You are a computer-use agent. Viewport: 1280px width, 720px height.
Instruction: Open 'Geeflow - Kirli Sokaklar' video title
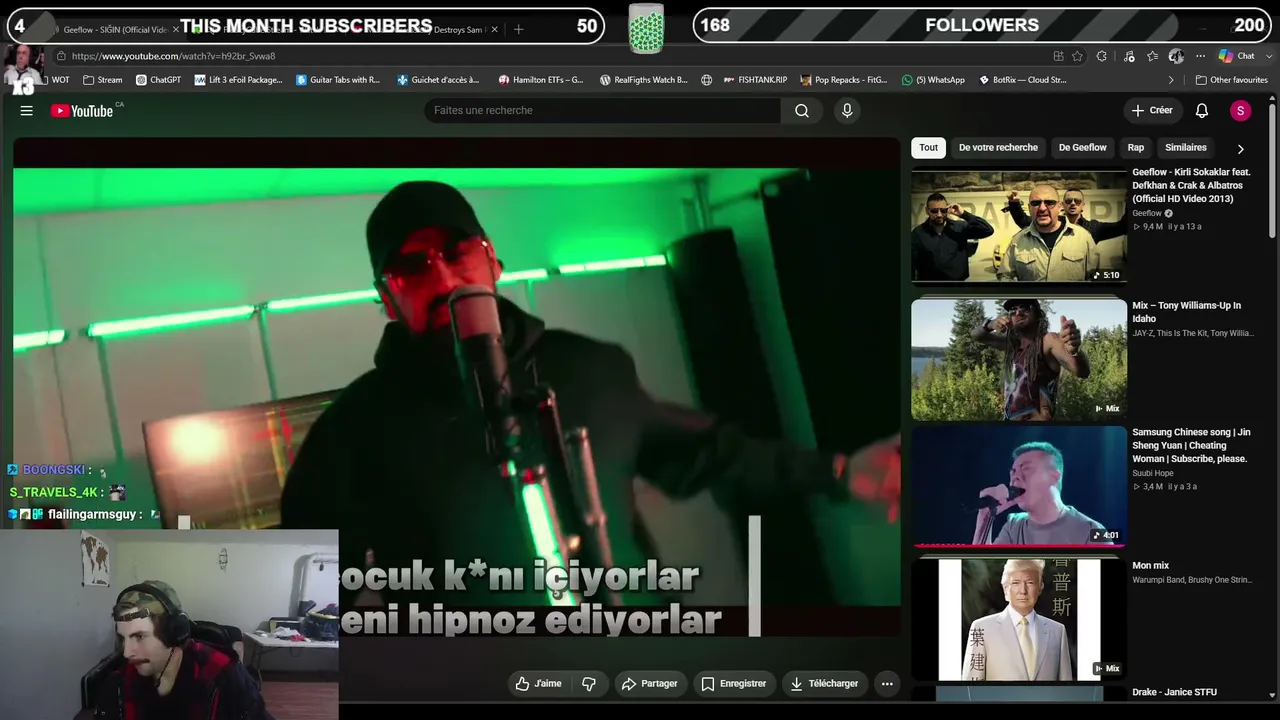1191,186
